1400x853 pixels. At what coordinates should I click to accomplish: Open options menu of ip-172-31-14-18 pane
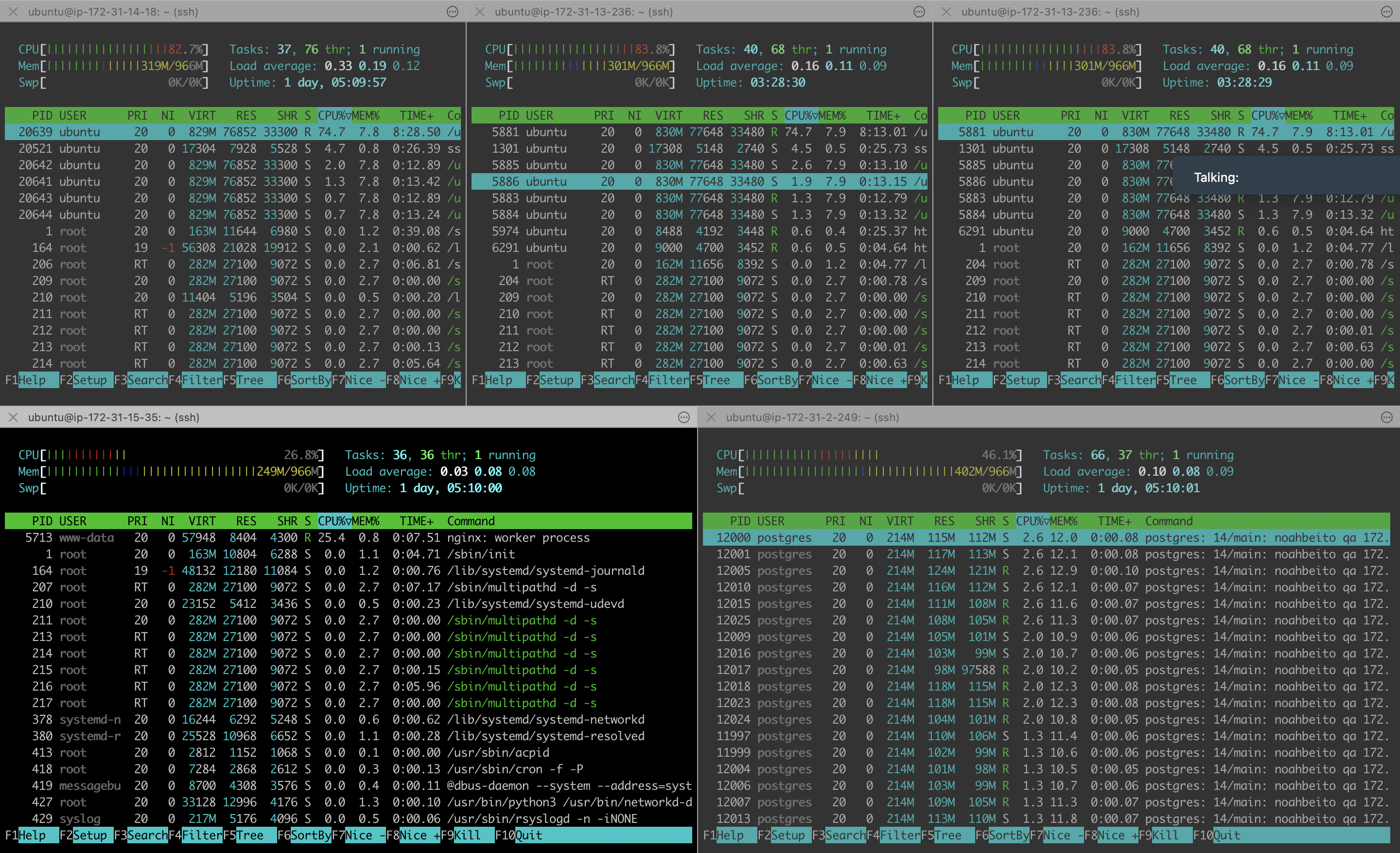pos(452,12)
